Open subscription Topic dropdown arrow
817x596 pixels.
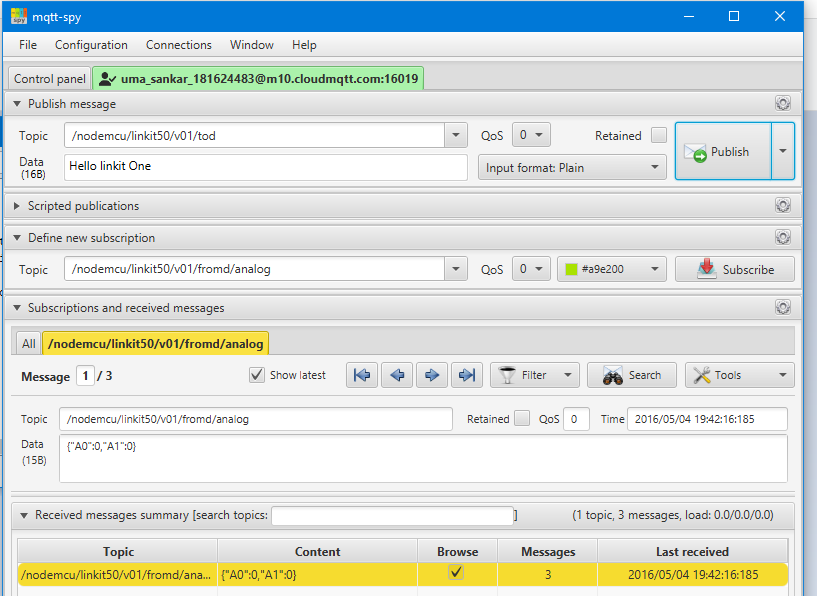456,269
